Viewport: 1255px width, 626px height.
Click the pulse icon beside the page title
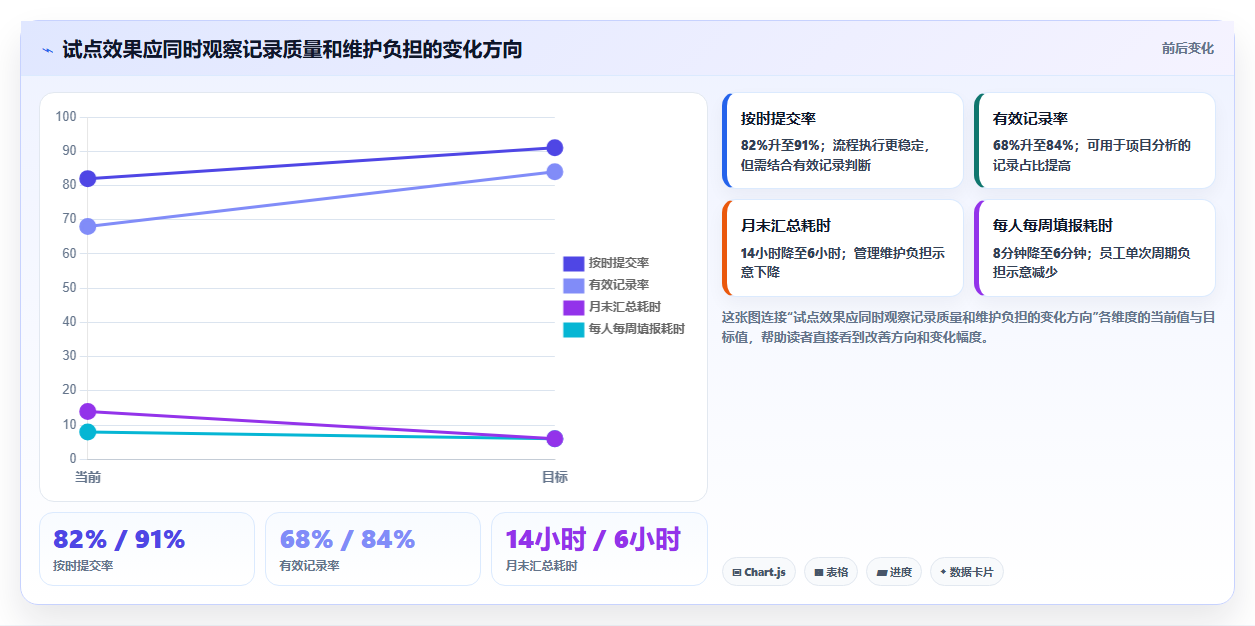pos(47,49)
